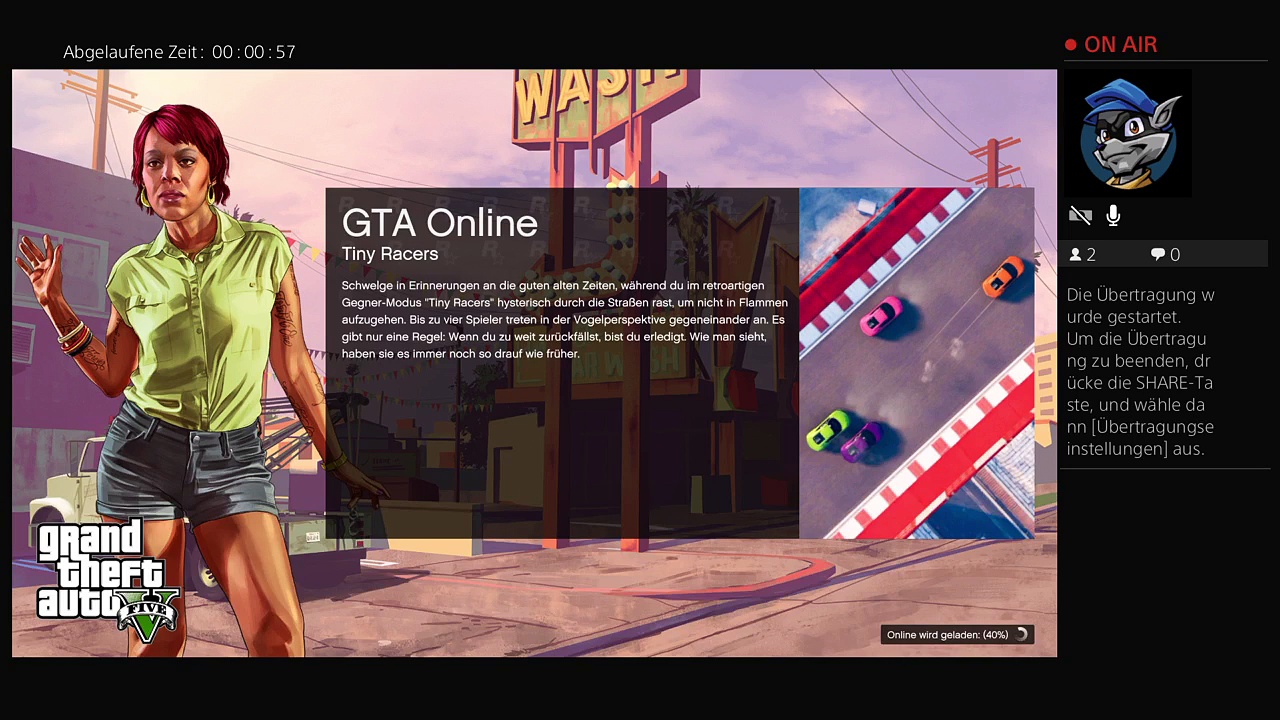
Task: Select the raccoon broadcaster avatar
Action: click(1129, 133)
